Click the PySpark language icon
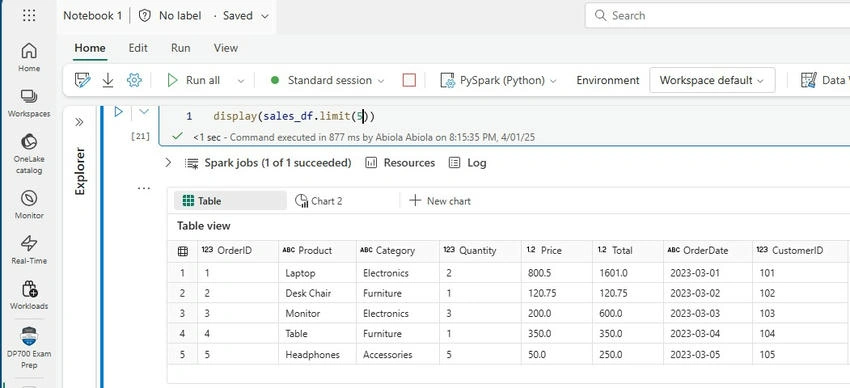The image size is (850, 388). tap(447, 80)
